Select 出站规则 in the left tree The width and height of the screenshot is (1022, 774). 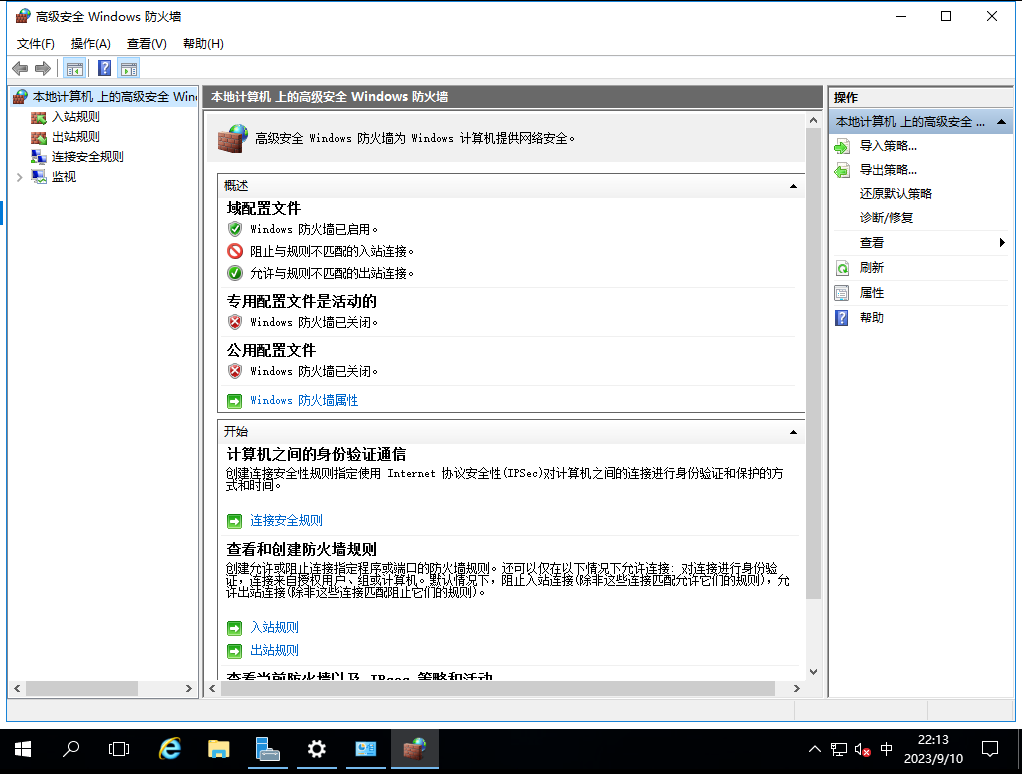point(76,137)
